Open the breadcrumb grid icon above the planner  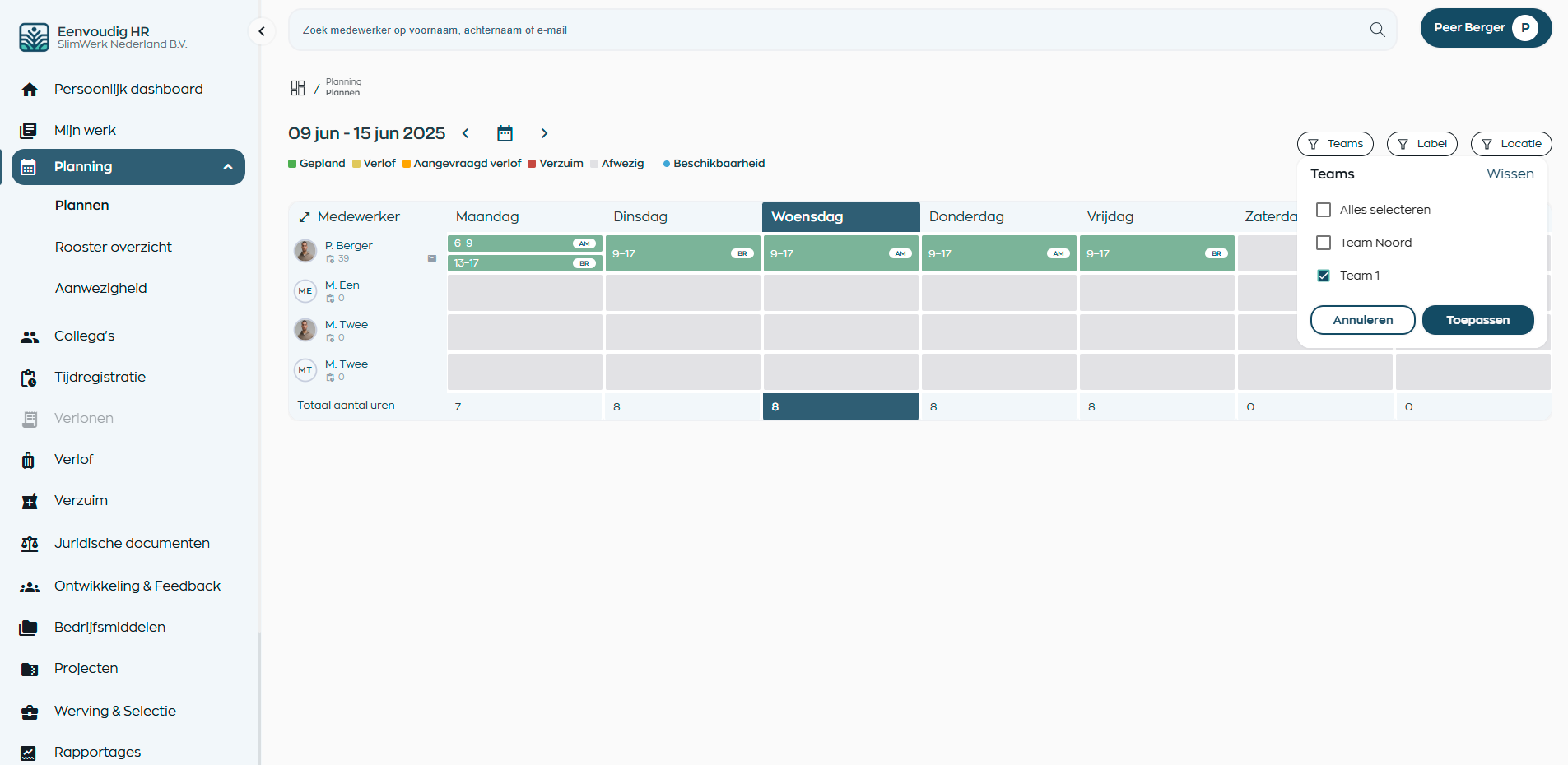[298, 86]
